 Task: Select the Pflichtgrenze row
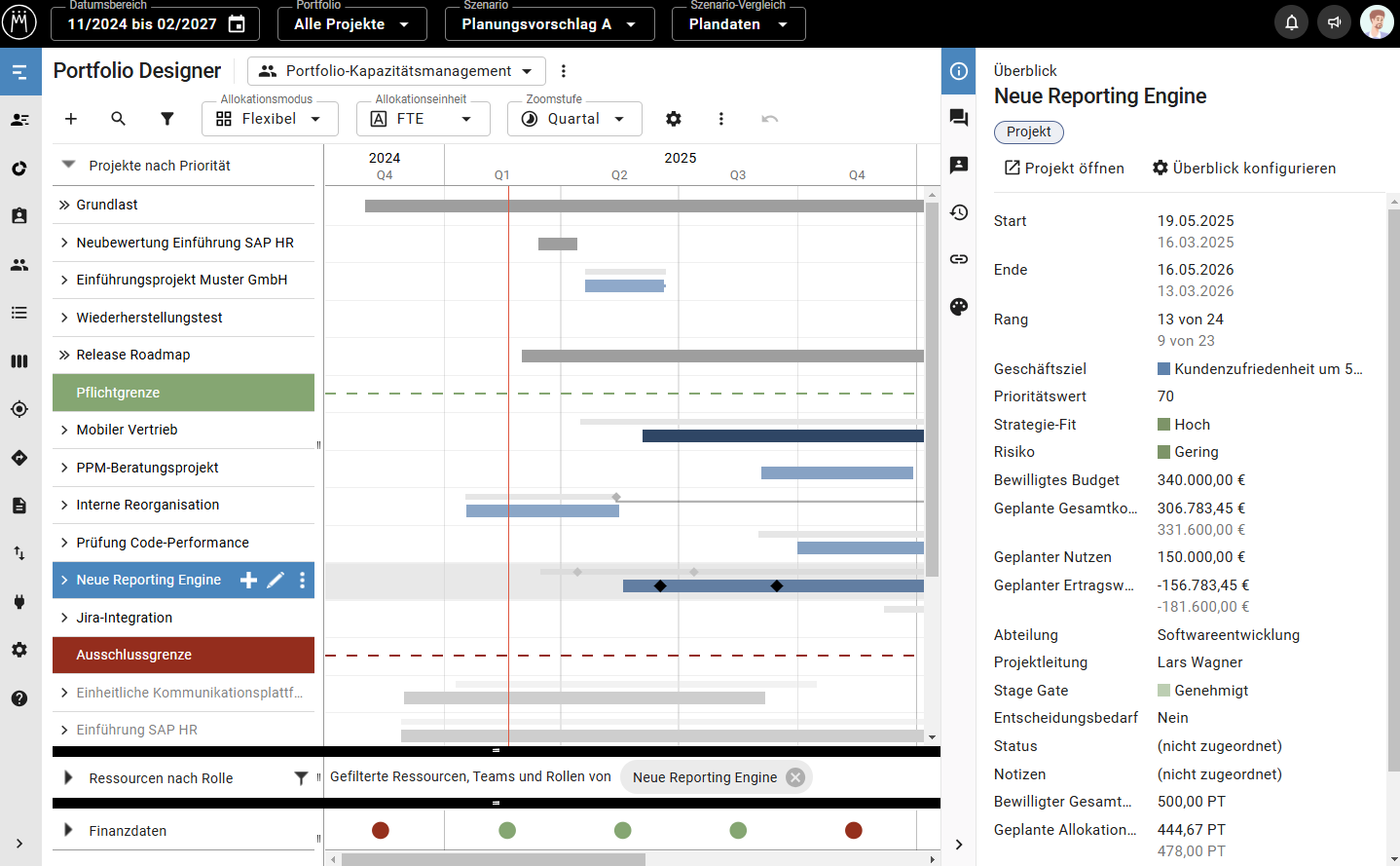(183, 393)
